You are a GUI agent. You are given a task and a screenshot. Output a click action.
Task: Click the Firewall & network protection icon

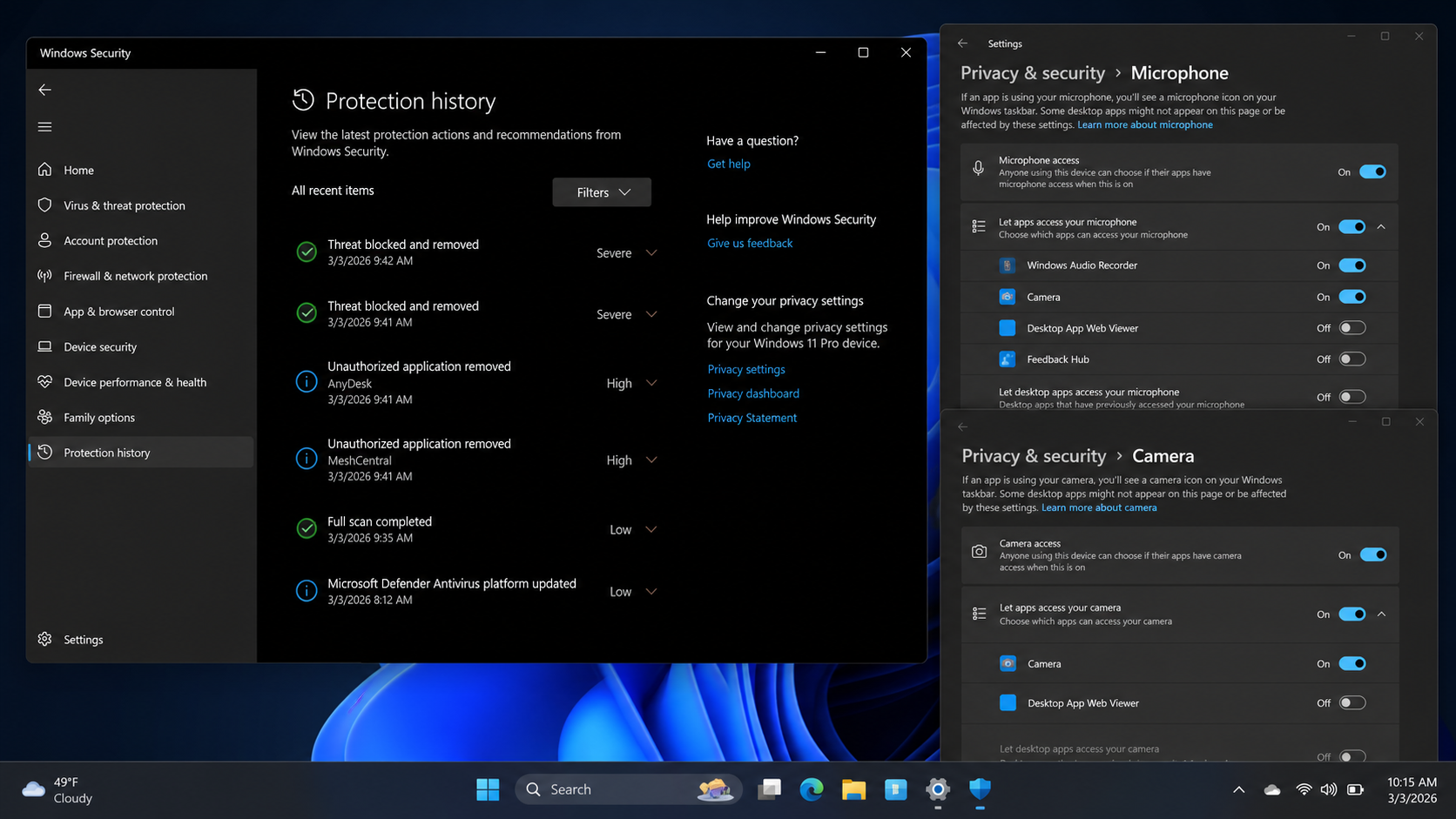[x=45, y=276]
